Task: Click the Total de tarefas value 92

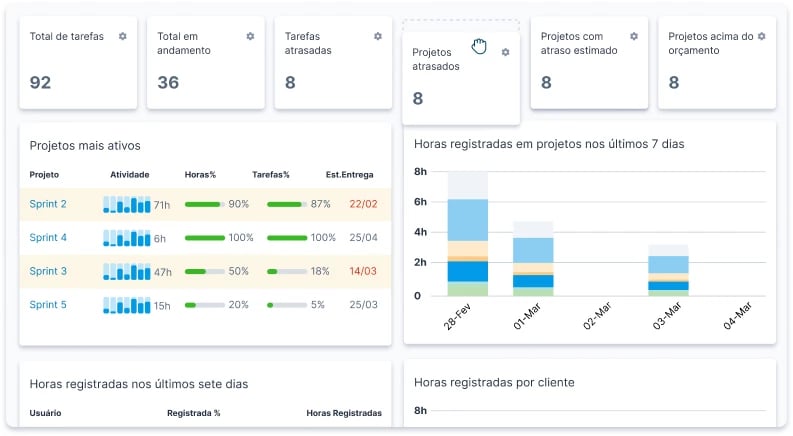Action: coord(40,83)
